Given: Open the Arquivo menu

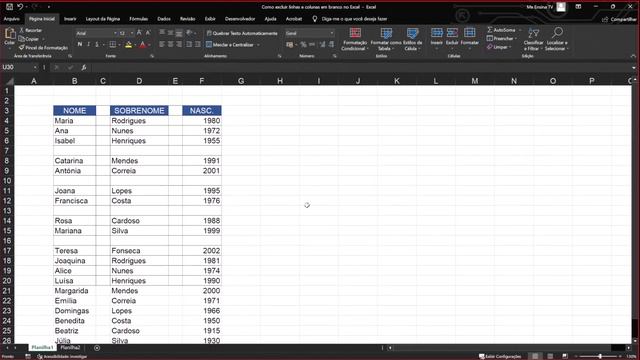Looking at the screenshot, I should click(11, 19).
